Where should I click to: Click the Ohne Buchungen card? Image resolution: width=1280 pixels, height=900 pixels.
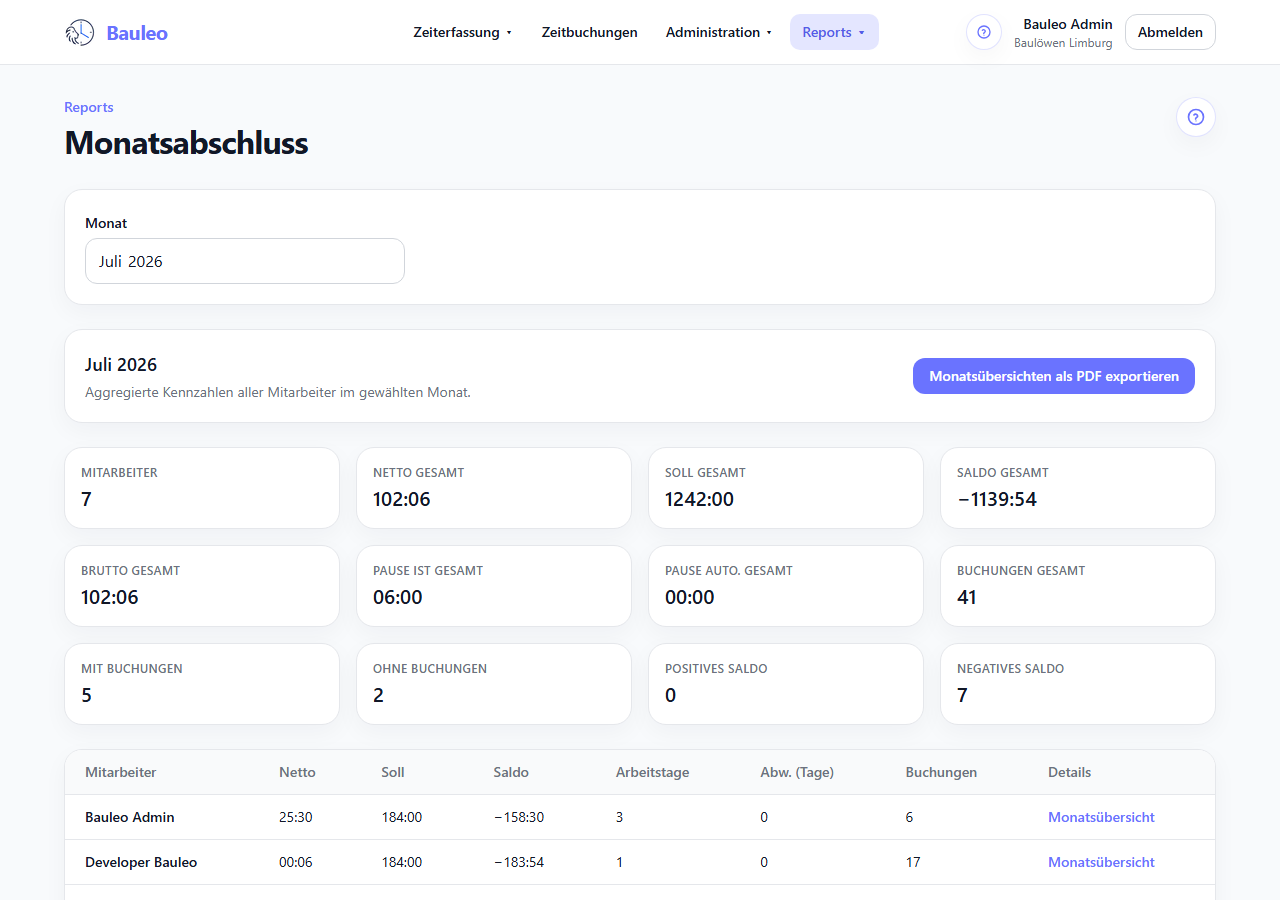(x=494, y=684)
